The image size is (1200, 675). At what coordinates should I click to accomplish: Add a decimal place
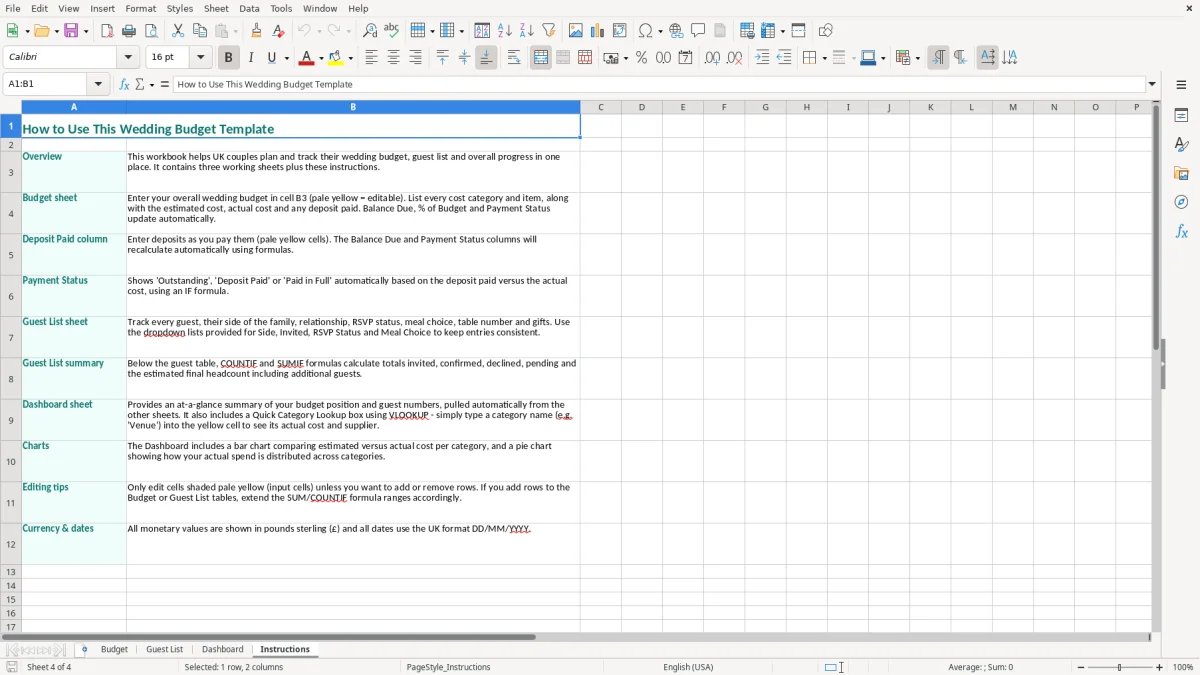712,58
